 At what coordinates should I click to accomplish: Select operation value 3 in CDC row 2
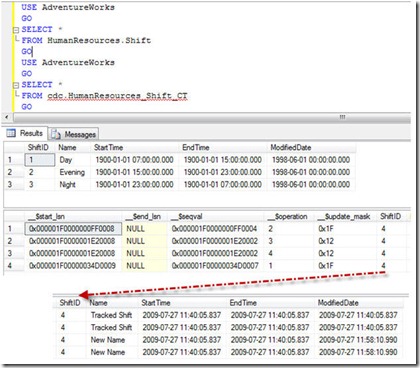[289, 241]
